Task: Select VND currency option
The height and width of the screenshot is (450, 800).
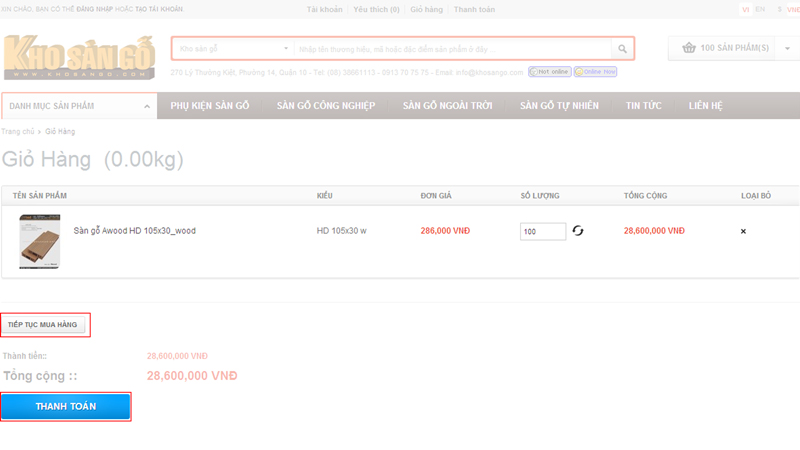Action: [792, 9]
